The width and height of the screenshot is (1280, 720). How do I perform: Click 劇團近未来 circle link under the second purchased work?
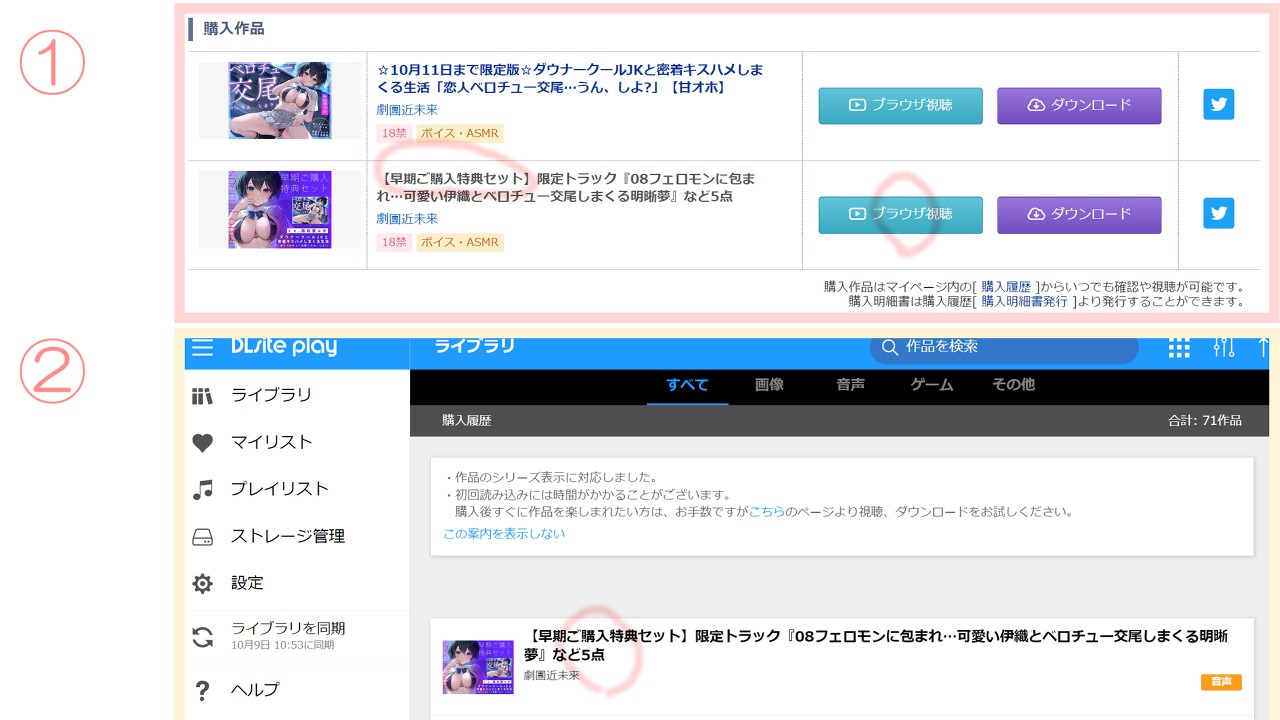point(407,218)
